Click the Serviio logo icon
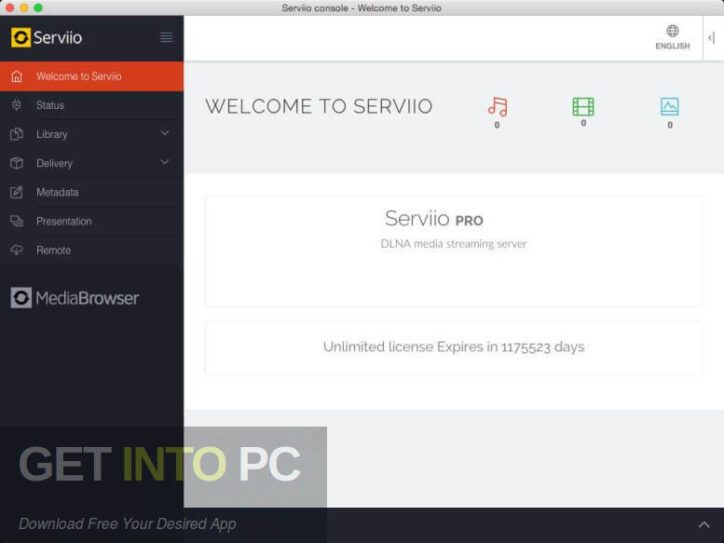Image resolution: width=724 pixels, height=543 pixels. coord(21,37)
